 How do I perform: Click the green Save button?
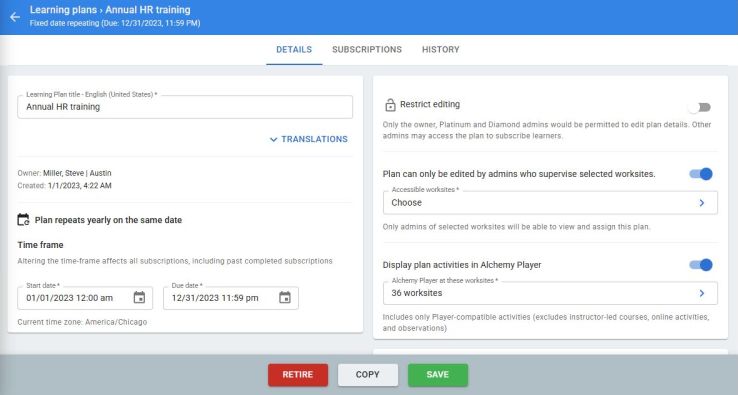click(x=438, y=375)
